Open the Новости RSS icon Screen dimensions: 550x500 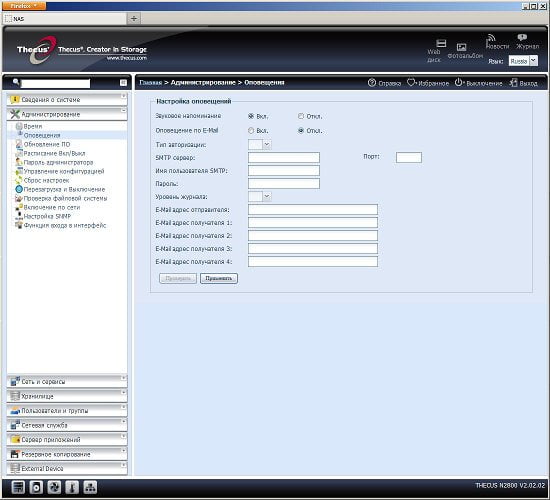(491, 38)
